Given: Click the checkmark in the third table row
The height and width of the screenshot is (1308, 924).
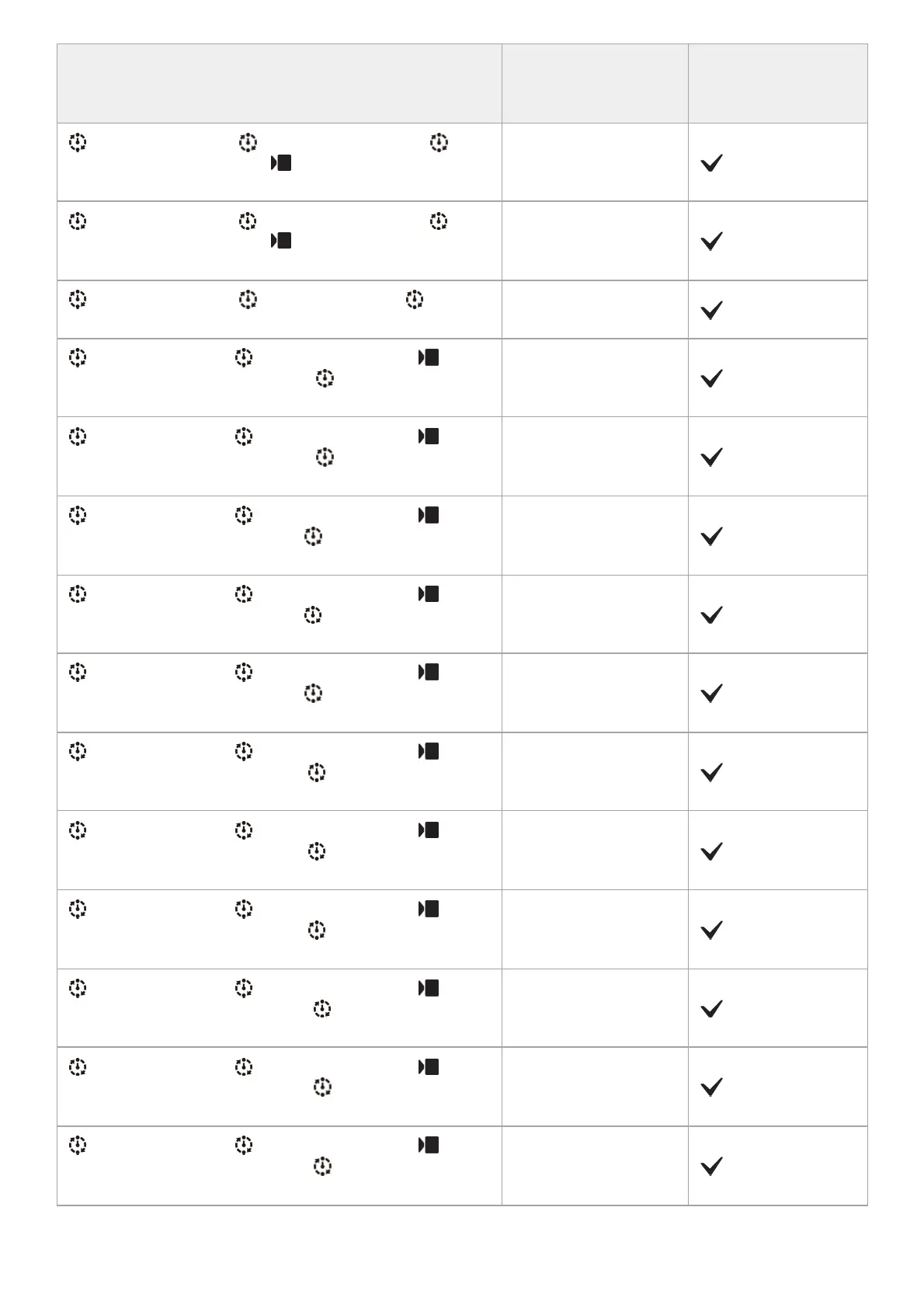Looking at the screenshot, I should tap(711, 310).
